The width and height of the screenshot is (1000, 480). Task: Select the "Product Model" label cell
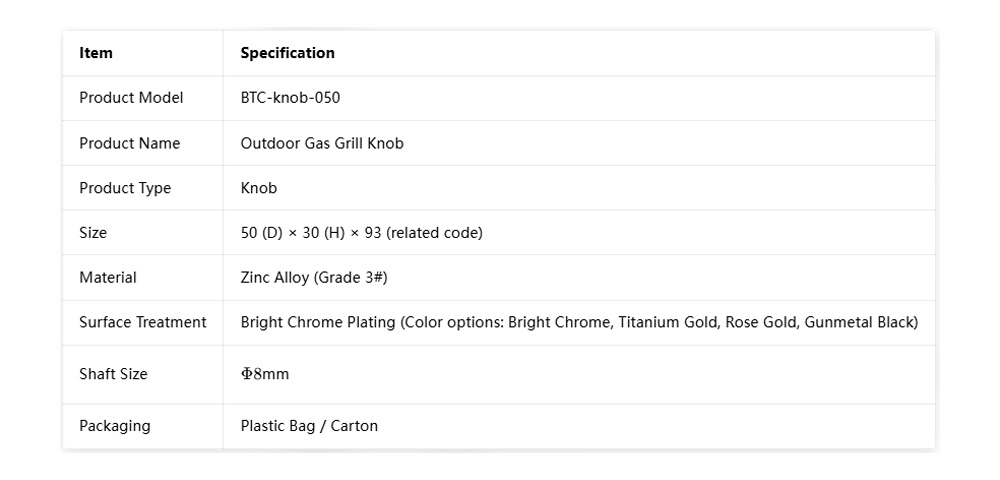[131, 98]
